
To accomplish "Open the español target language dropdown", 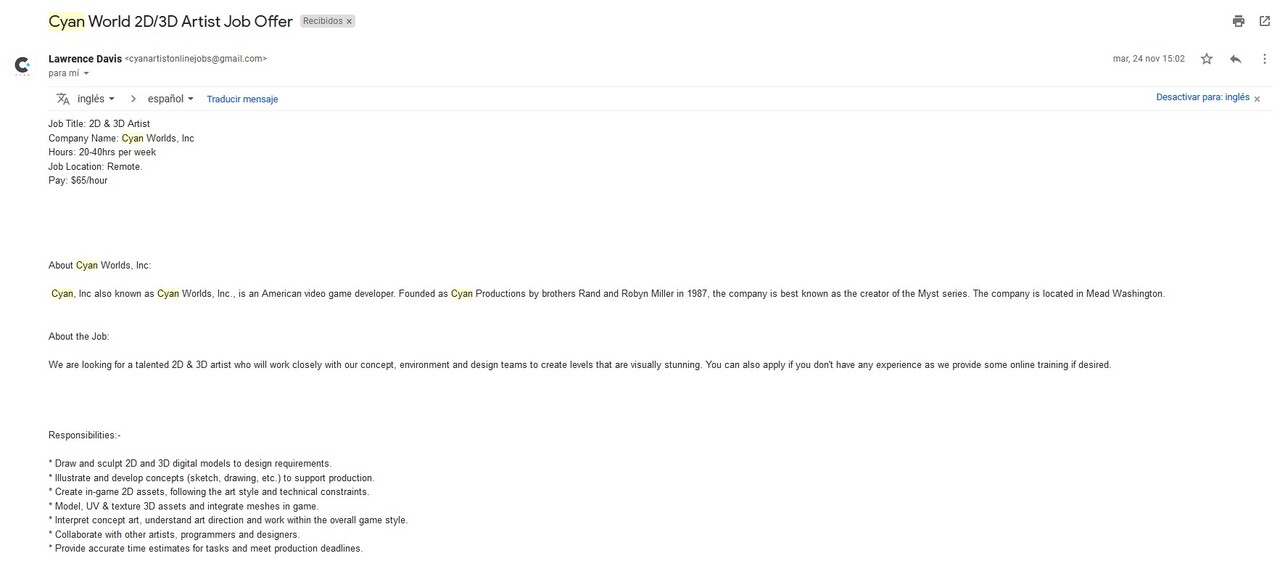I will 171,99.
